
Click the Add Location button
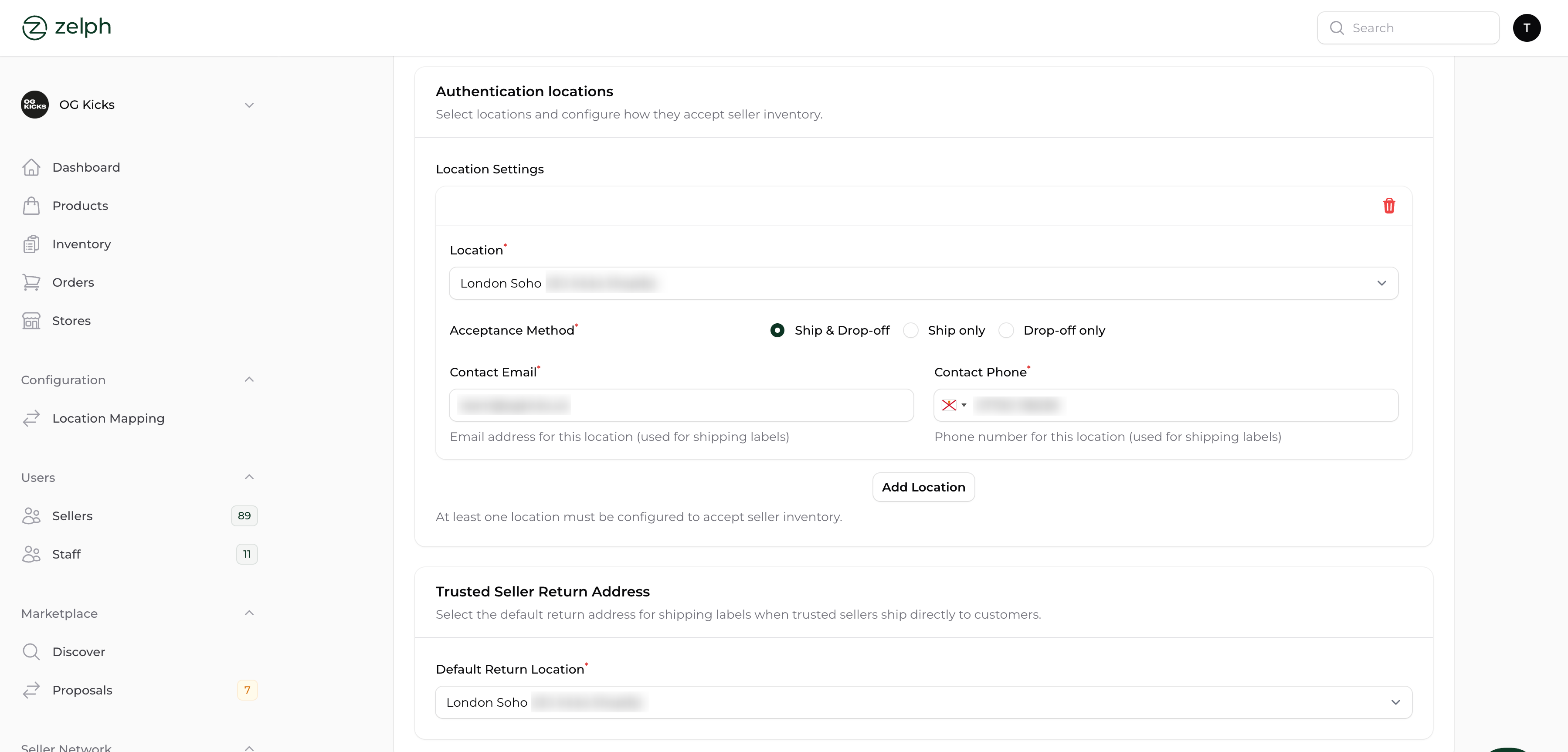pos(923,487)
